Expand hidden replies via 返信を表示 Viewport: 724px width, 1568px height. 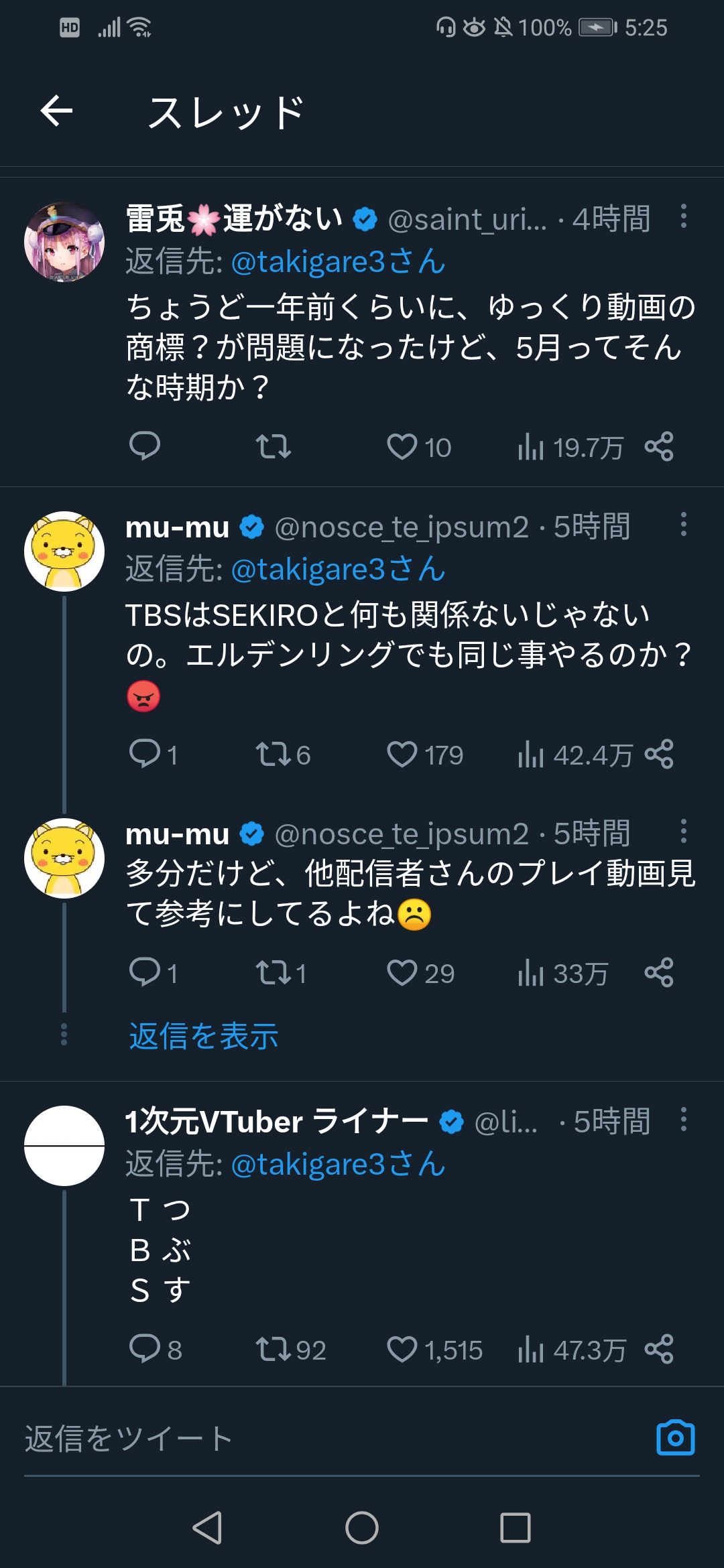point(204,1036)
